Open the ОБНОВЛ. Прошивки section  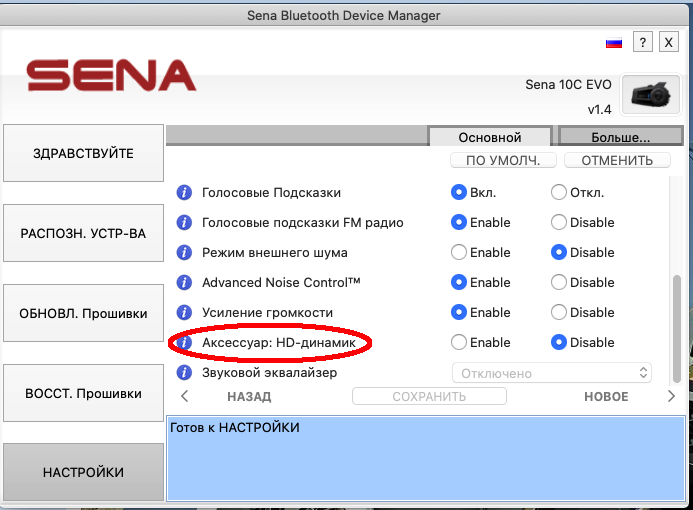[83, 313]
